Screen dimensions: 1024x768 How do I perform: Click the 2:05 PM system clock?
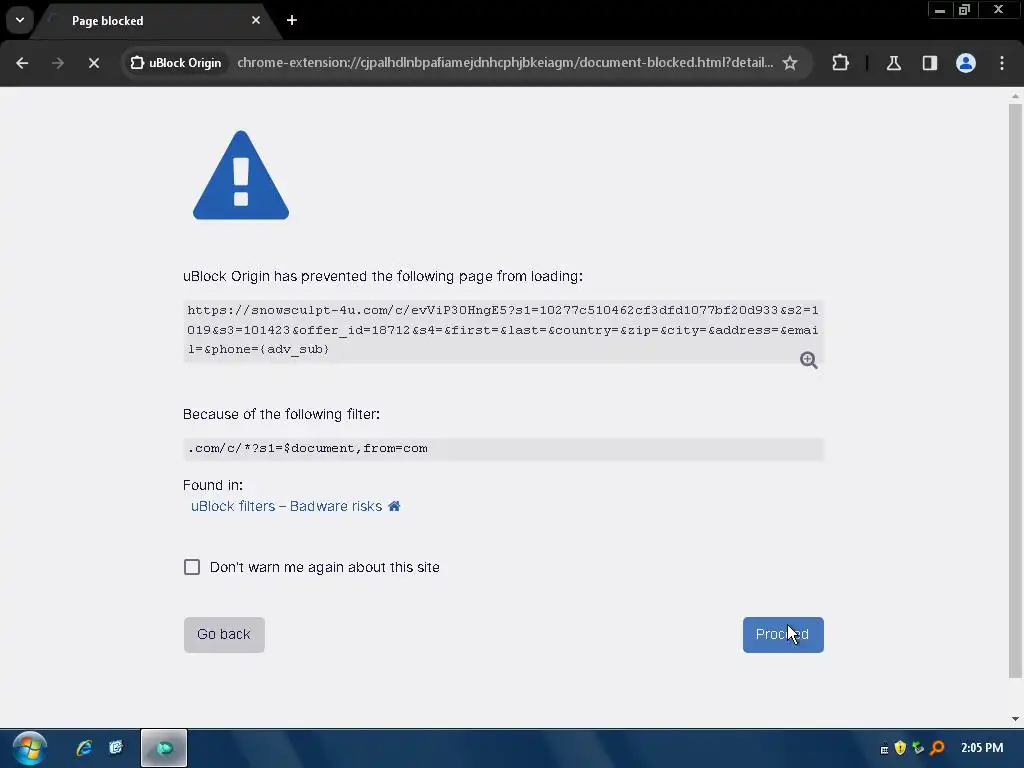[982, 748]
